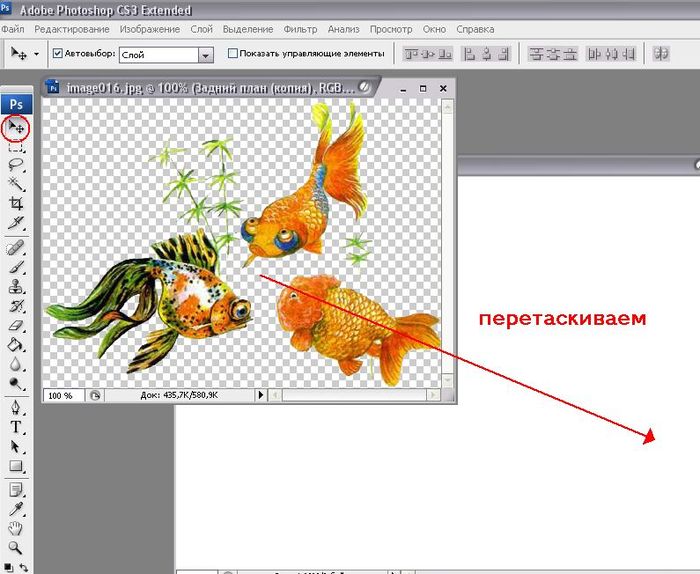This screenshot has height=574, width=700.
Task: Click the align left edges icon
Action: coord(469,54)
